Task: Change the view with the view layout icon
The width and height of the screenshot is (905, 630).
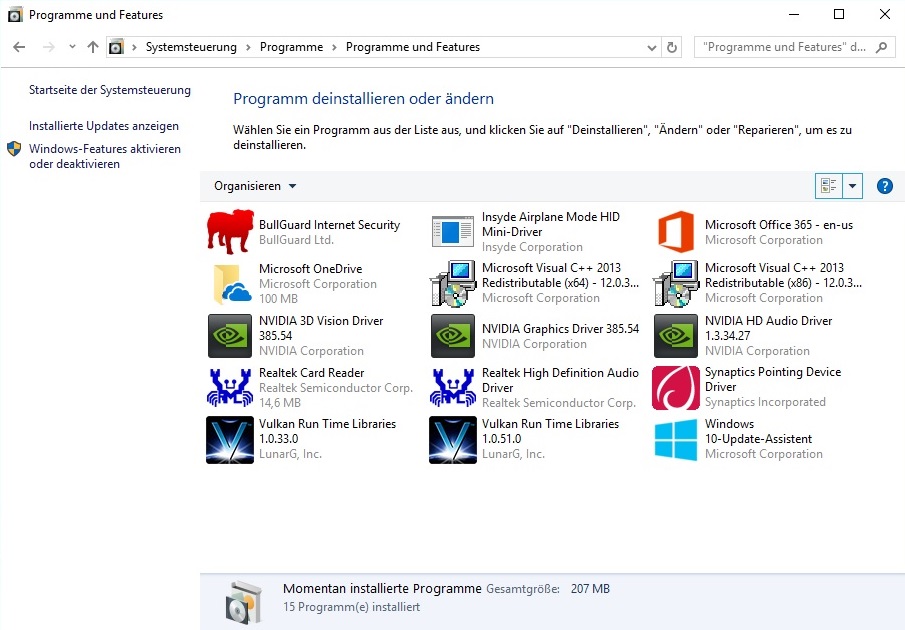Action: (x=829, y=186)
